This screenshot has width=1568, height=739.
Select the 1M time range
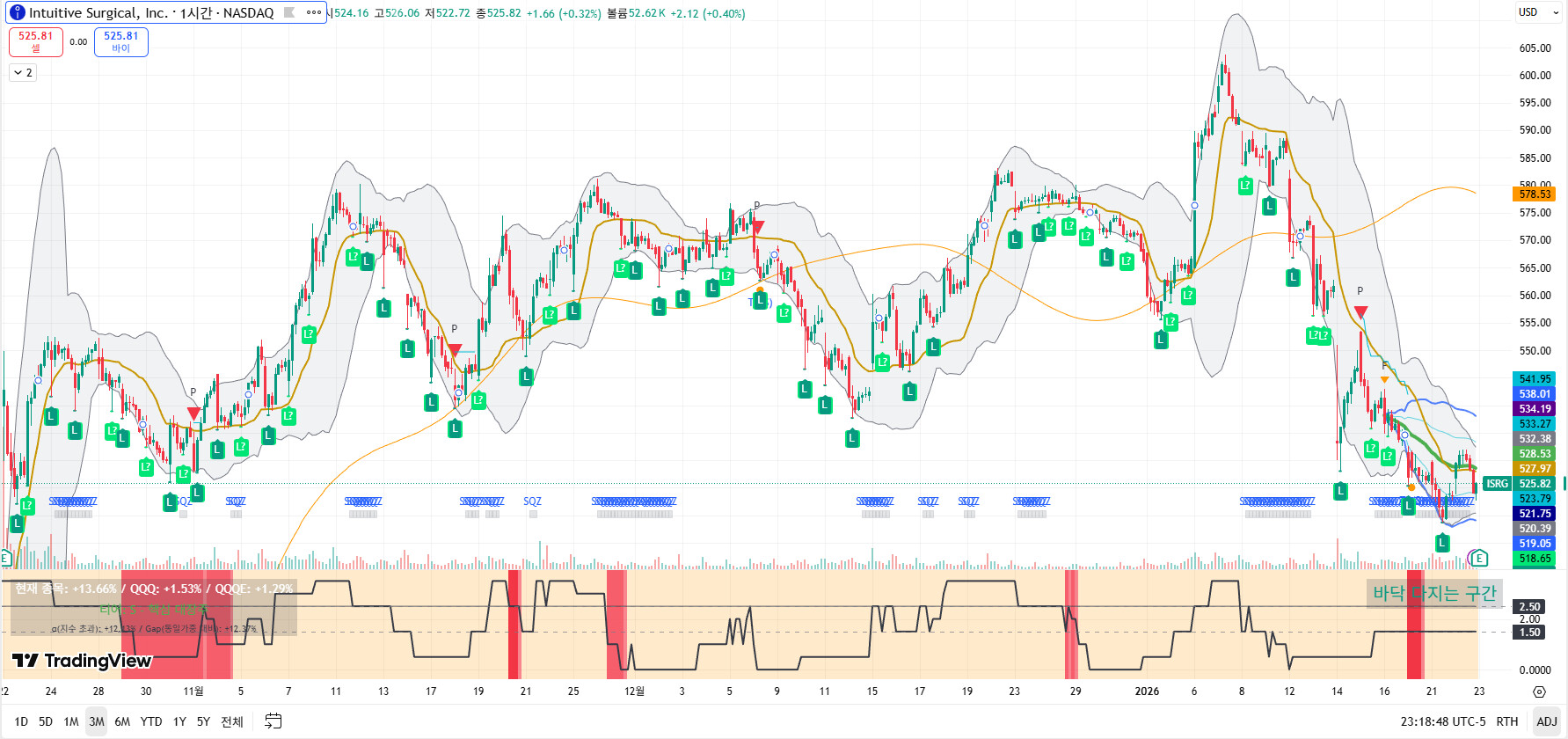pos(71,721)
